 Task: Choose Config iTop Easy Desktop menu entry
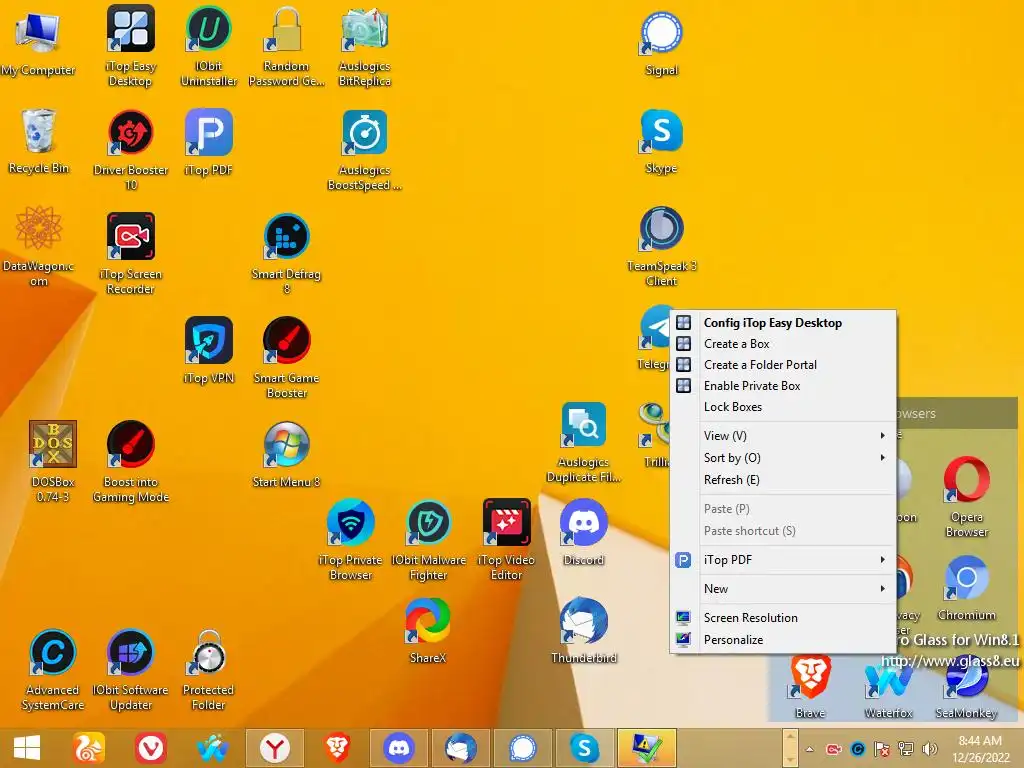[783, 323]
